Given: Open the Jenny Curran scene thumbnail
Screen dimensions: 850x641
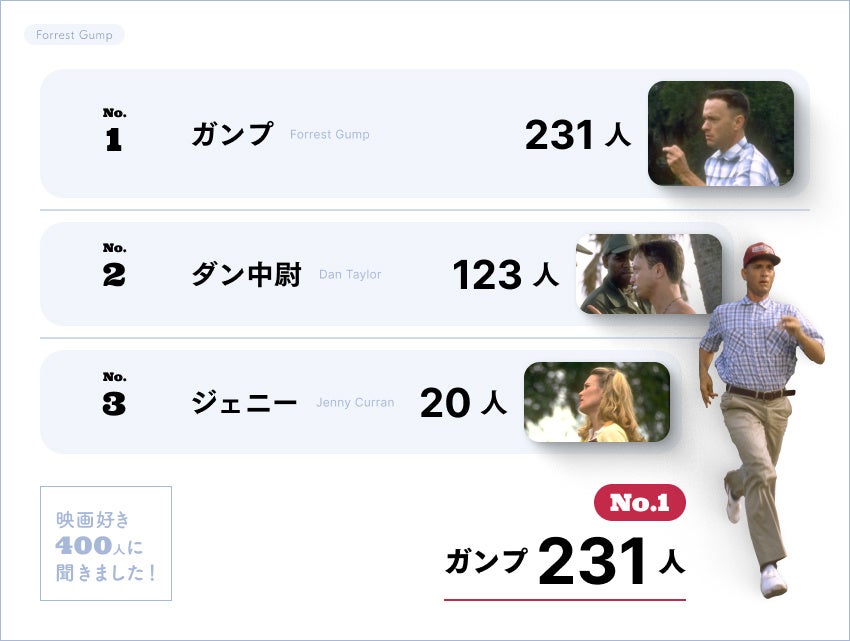Looking at the screenshot, I should coord(596,402).
